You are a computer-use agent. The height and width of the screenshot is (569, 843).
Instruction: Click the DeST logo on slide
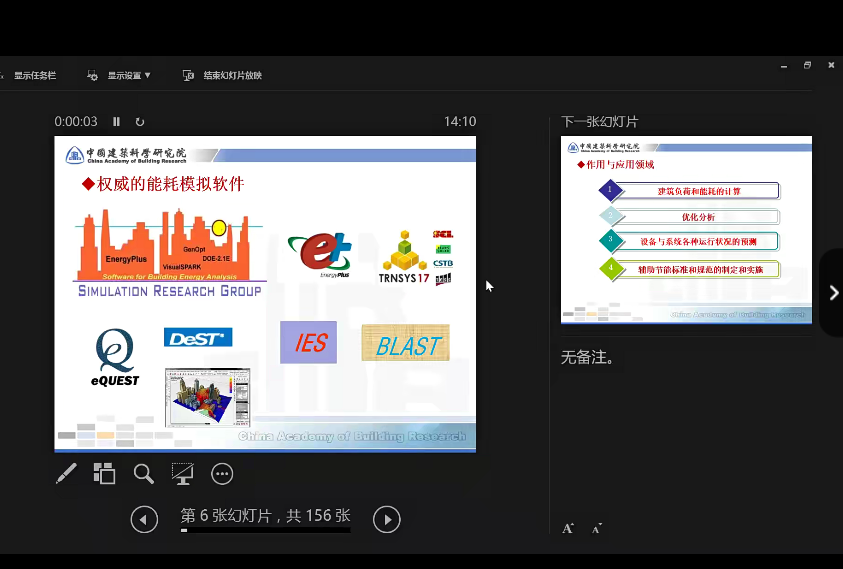(x=198, y=338)
